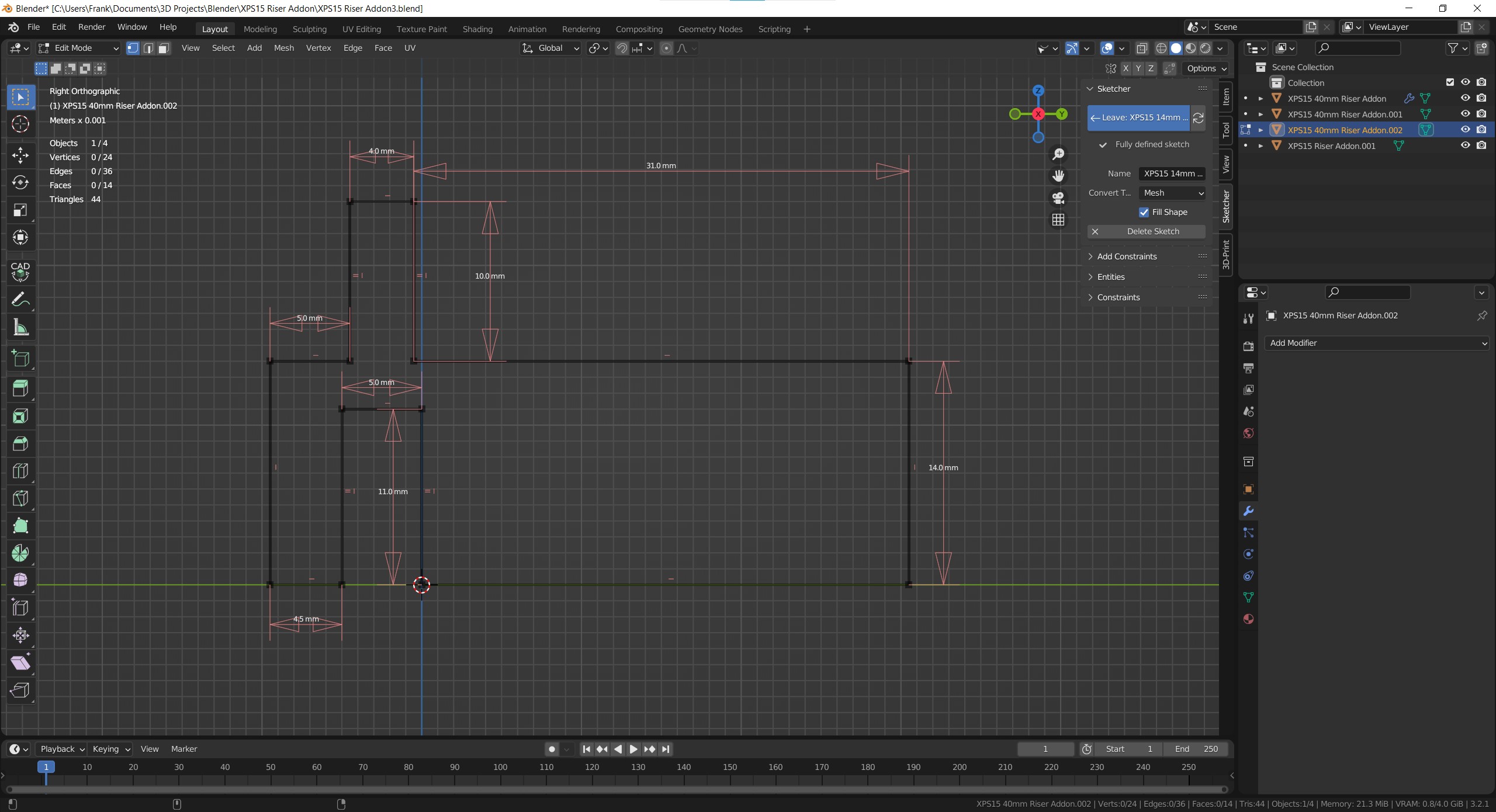Open the Material properties tab icon

1248,619
